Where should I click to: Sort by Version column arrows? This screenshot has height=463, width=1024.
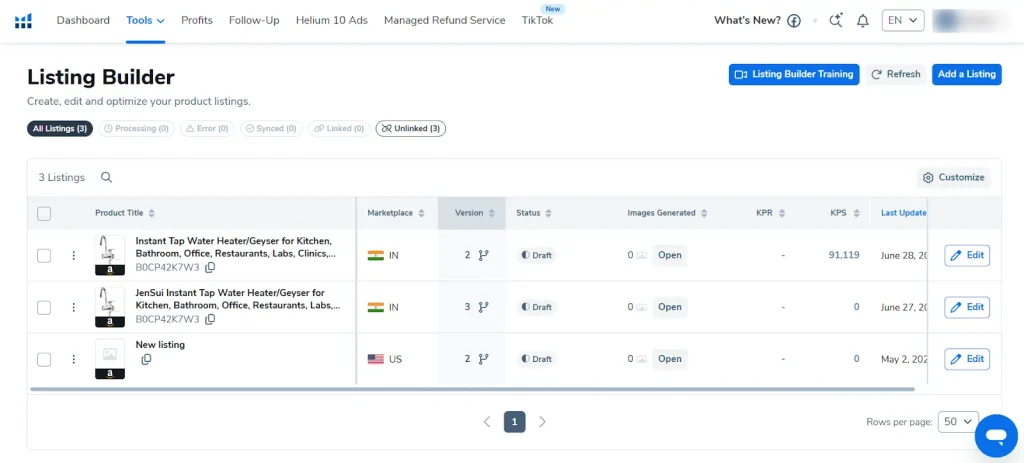point(492,213)
